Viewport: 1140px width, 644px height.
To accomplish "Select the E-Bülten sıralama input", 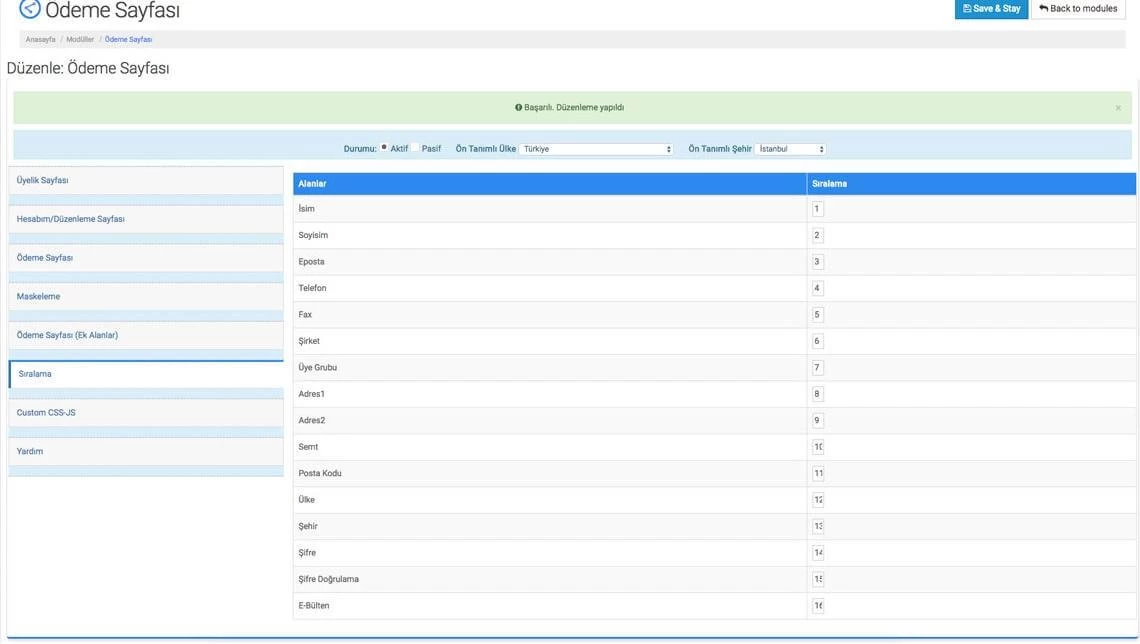I will coord(817,604).
